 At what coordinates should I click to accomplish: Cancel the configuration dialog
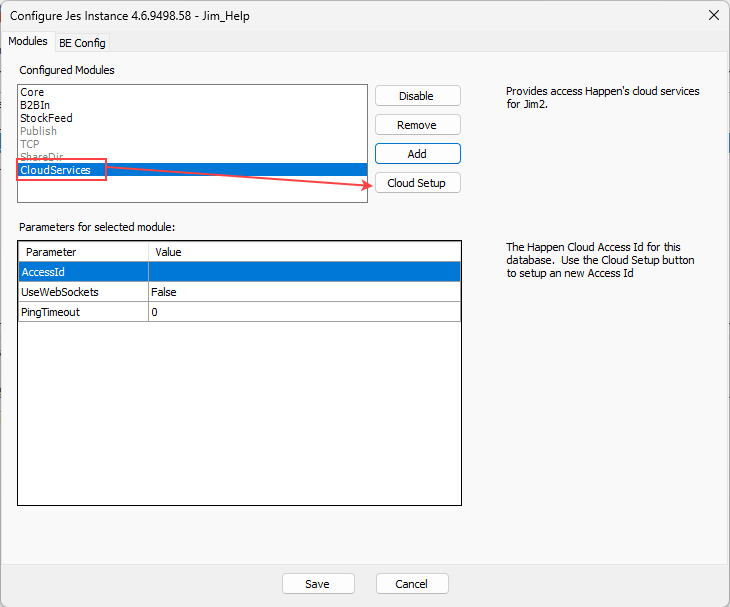(x=412, y=584)
